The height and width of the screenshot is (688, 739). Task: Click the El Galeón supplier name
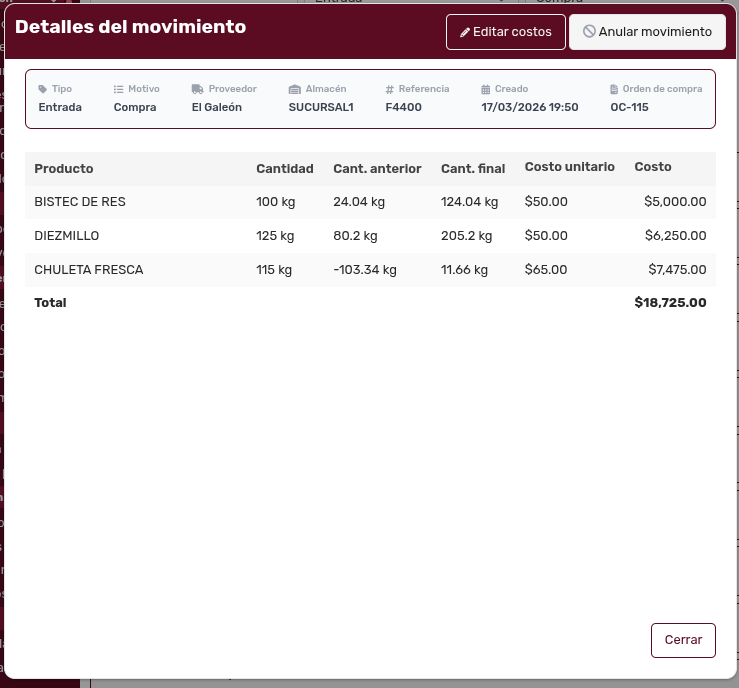click(216, 107)
